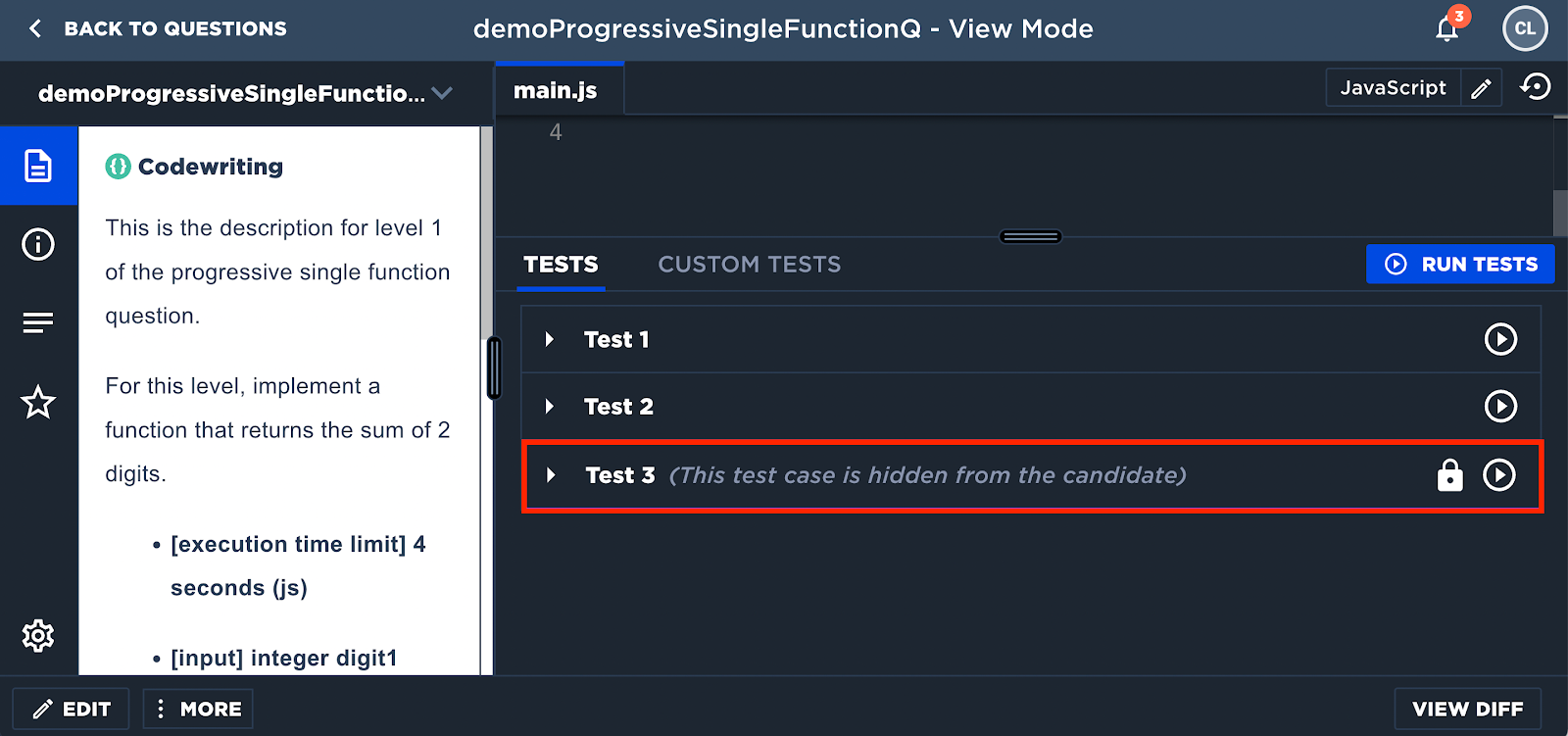Click the reset history icon
This screenshot has height=736, width=1568.
(x=1536, y=87)
